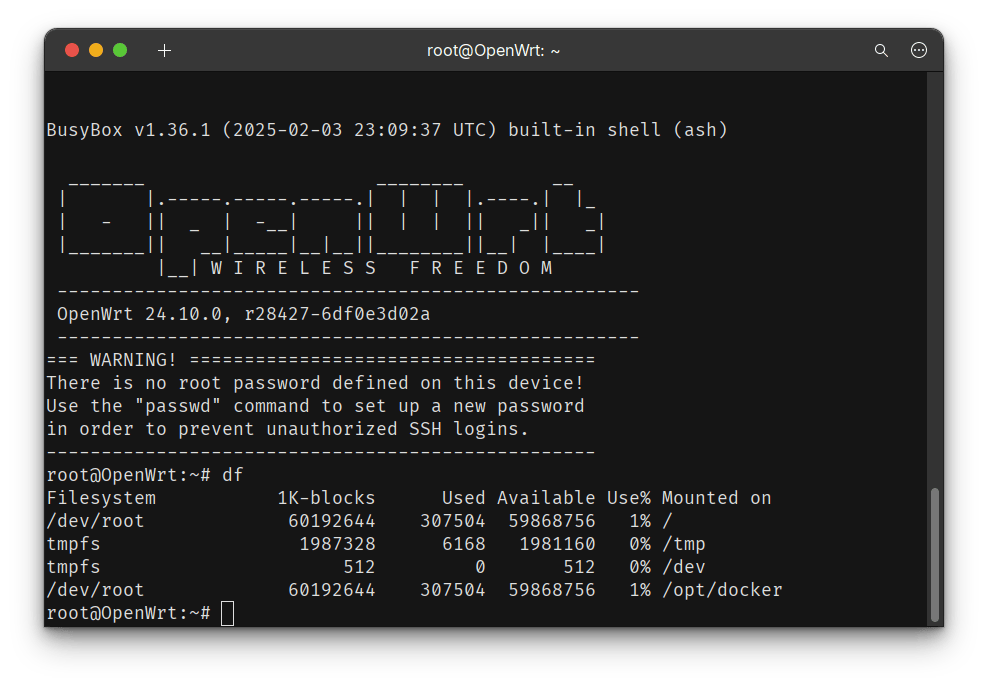Click the /opt/docker mount point

(722, 590)
